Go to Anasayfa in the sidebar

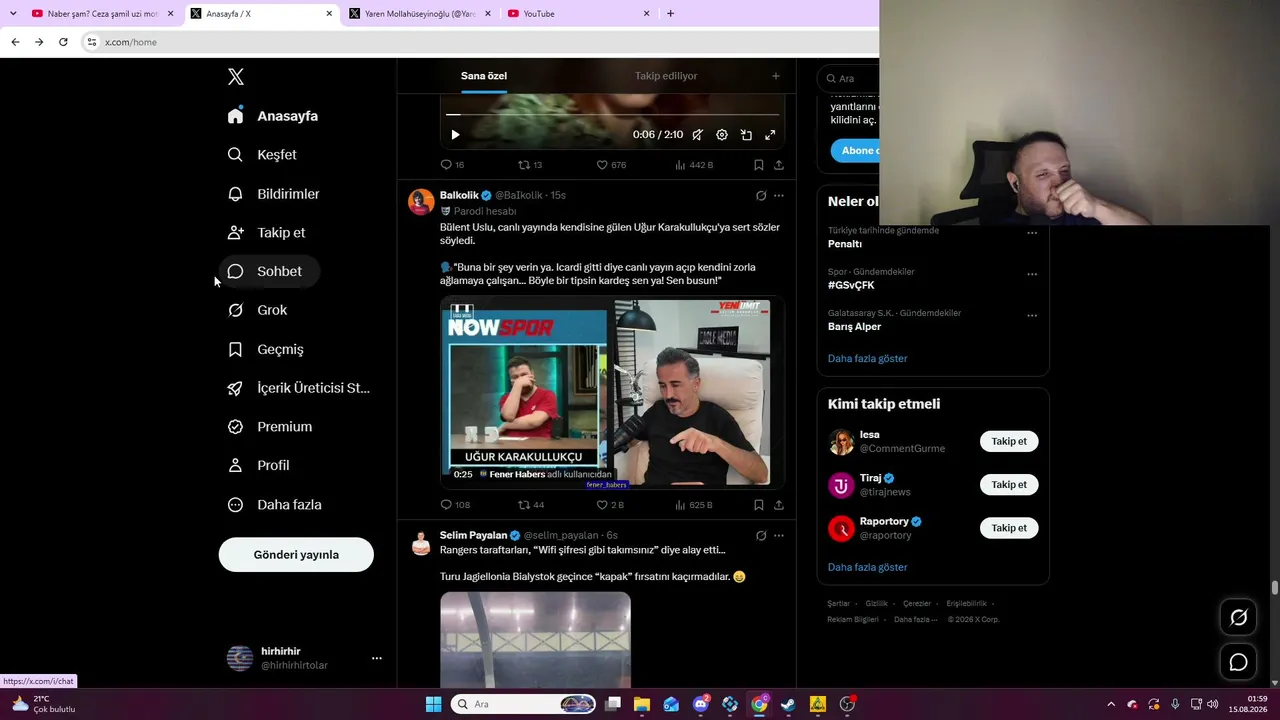click(273, 116)
